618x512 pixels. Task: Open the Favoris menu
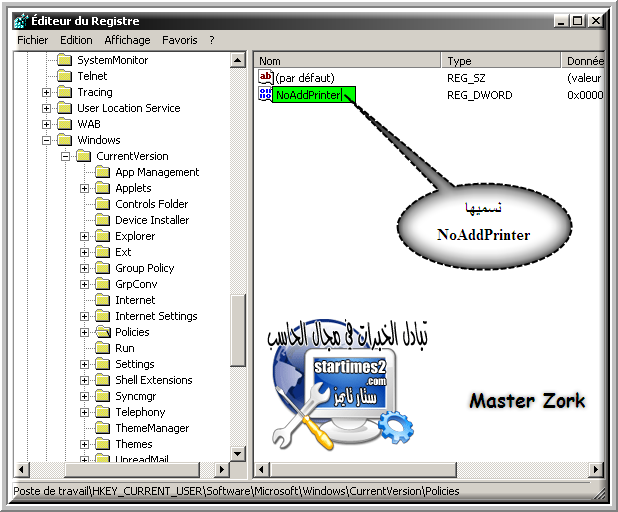point(180,40)
